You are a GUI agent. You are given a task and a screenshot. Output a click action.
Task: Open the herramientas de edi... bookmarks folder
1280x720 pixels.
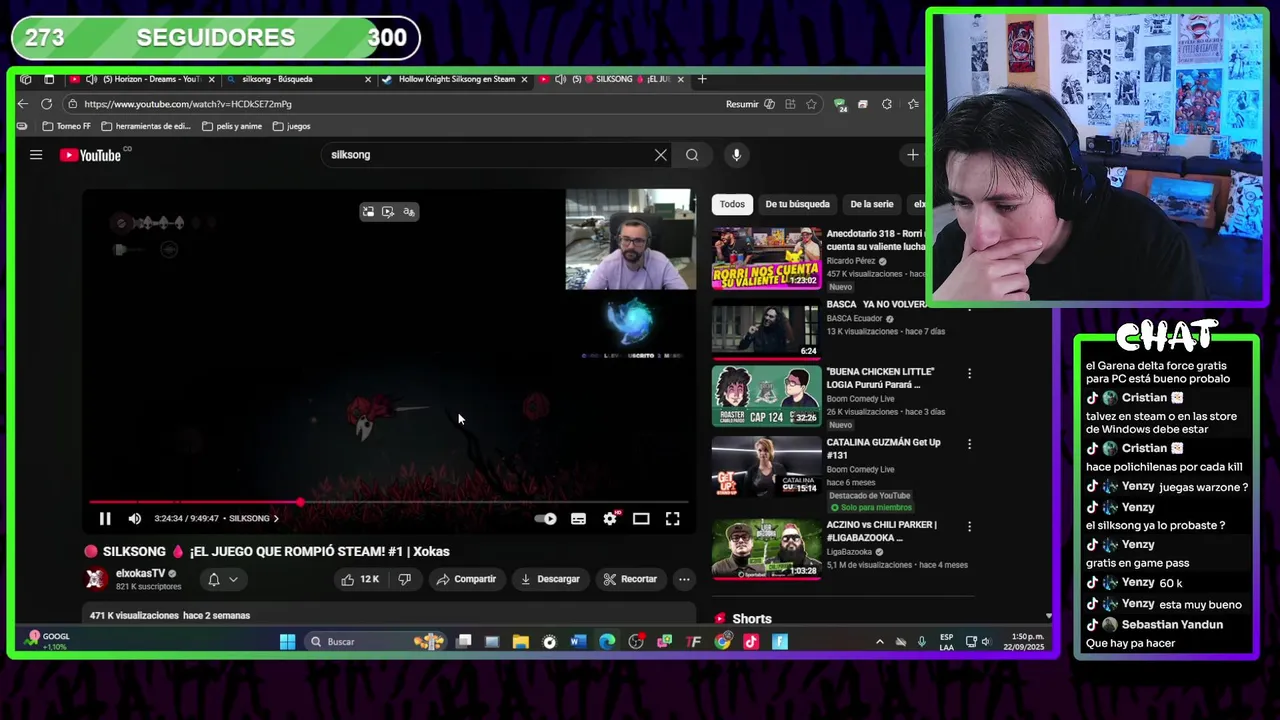coord(145,126)
